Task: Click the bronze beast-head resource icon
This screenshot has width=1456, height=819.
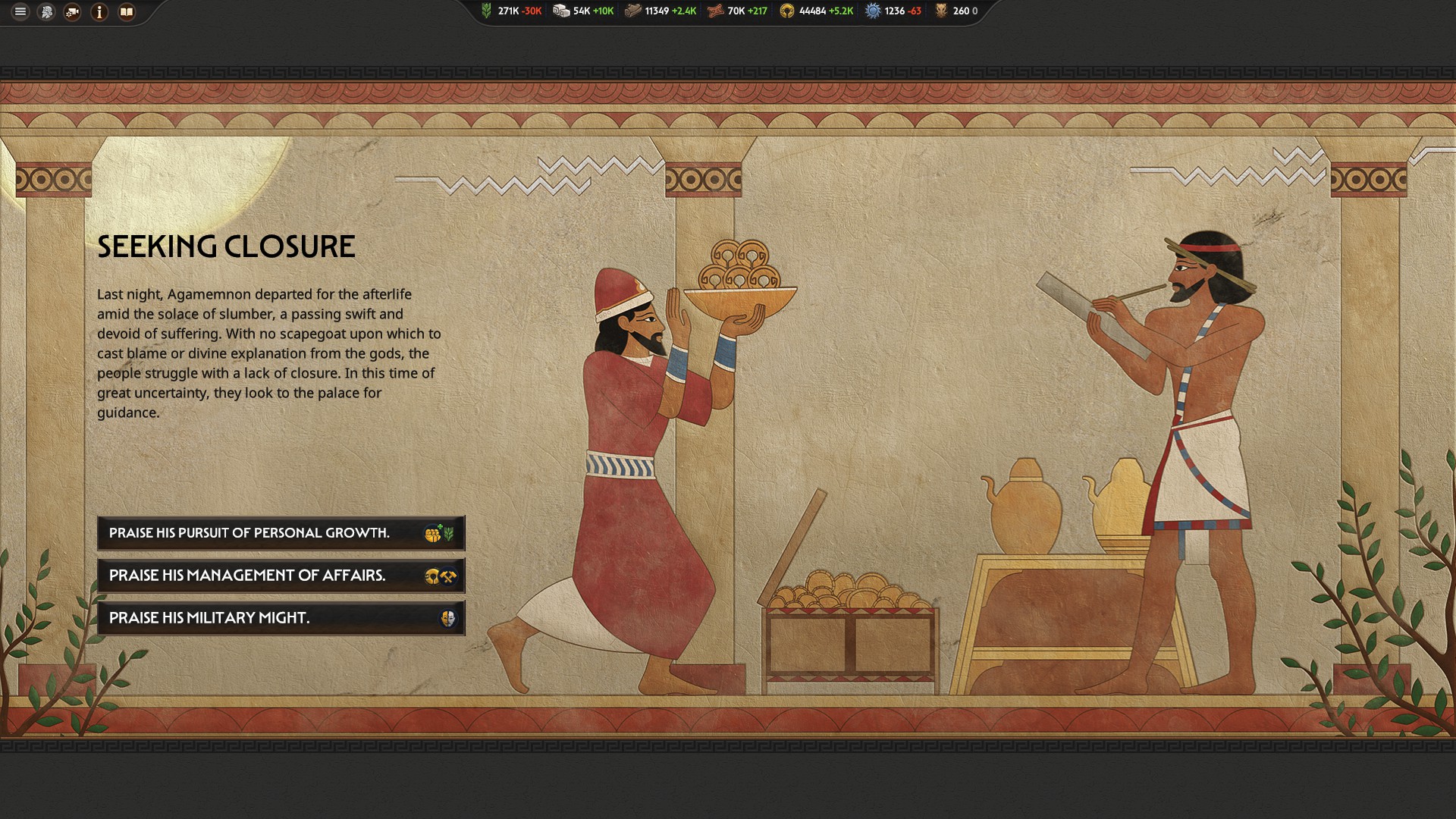Action: (x=941, y=11)
